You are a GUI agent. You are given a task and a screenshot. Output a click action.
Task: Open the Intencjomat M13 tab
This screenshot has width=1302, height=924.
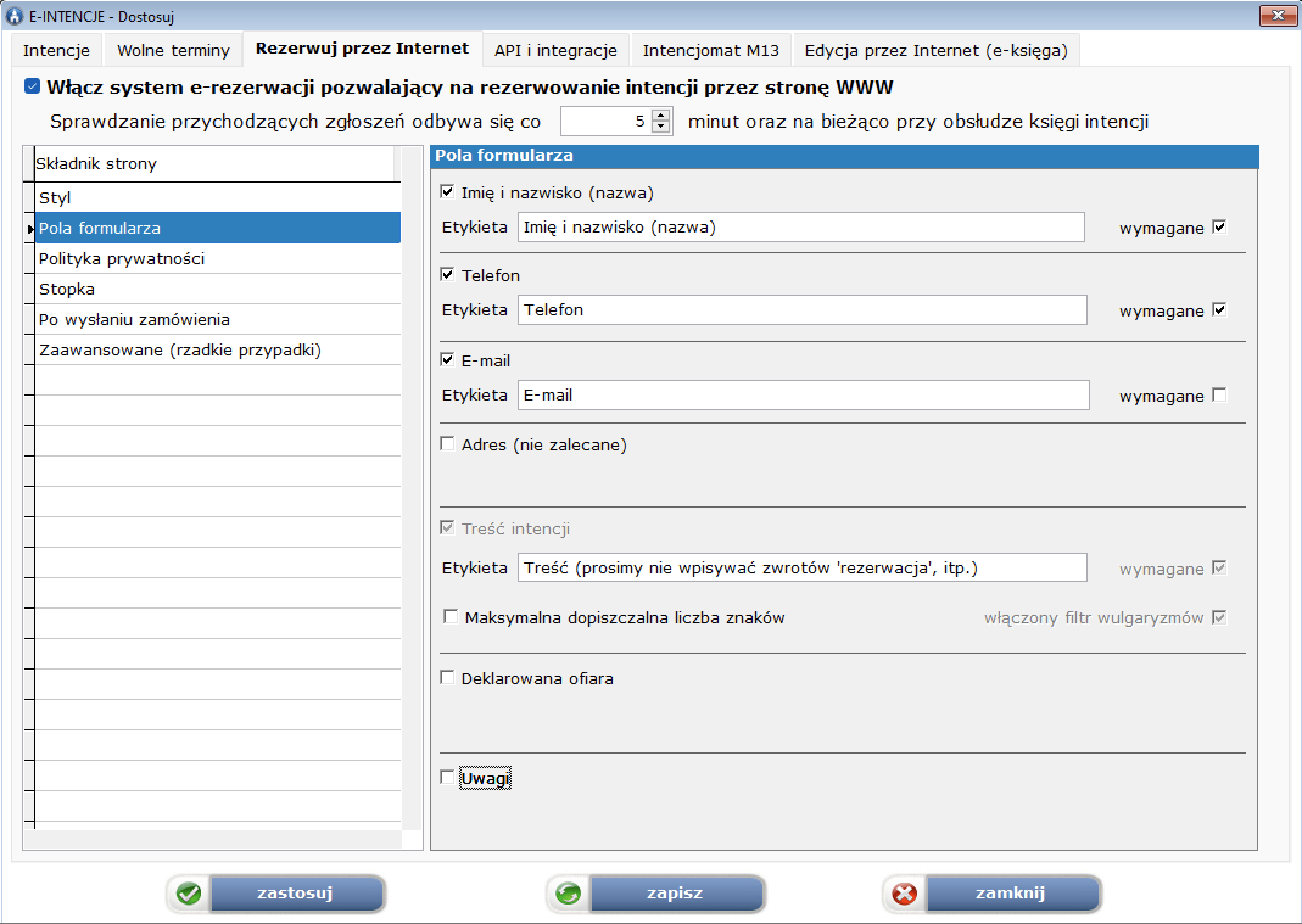[x=711, y=51]
